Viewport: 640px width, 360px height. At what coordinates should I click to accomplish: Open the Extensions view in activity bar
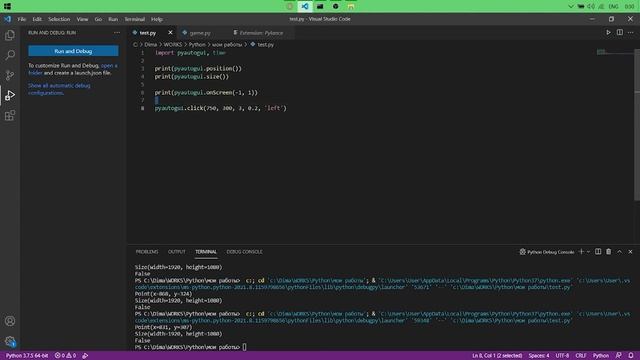coord(10,116)
